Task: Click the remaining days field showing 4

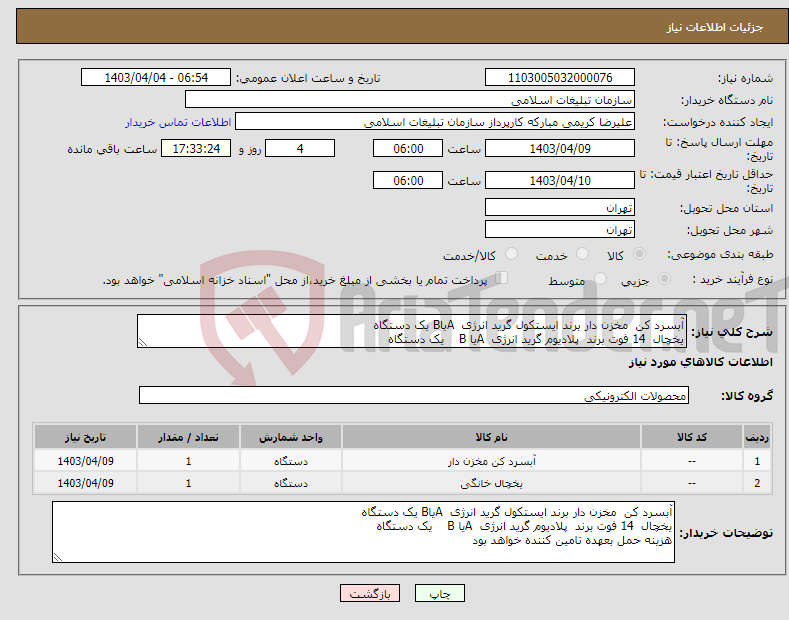Action: tap(300, 148)
